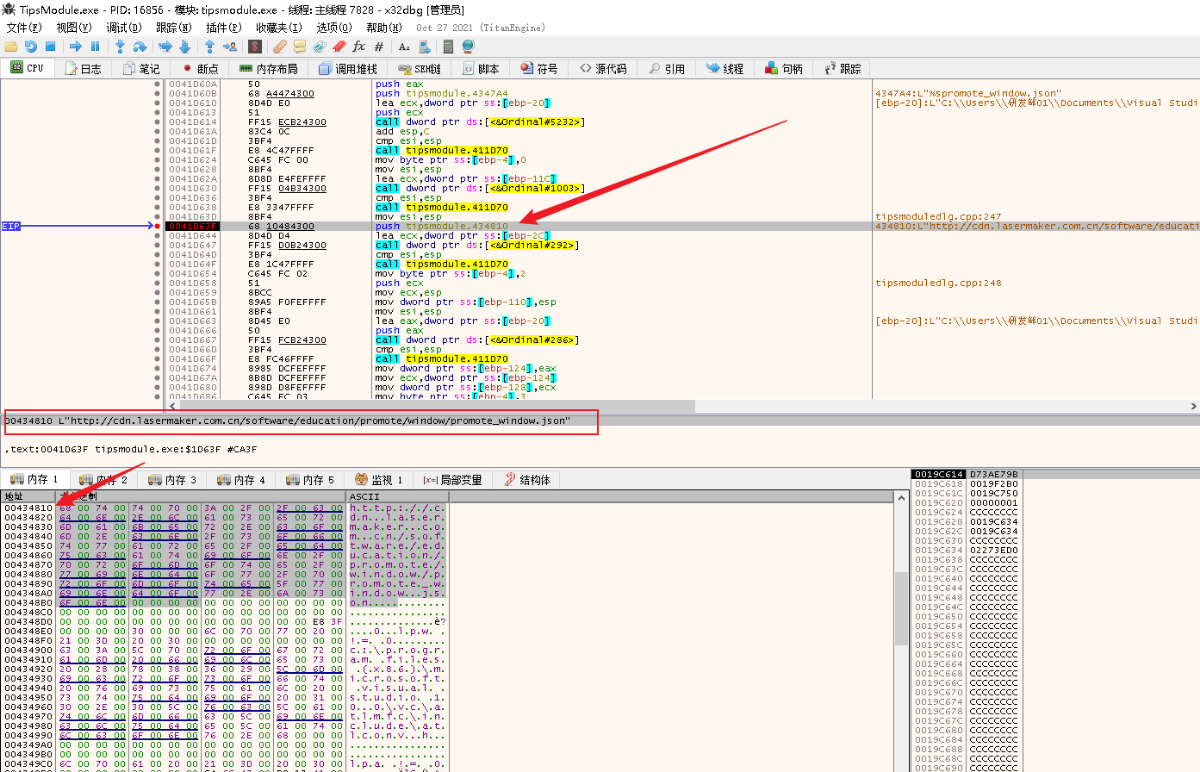This screenshot has height=772, width=1200.
Task: Switch to the 调用堆栈 tab
Action: tap(347, 68)
